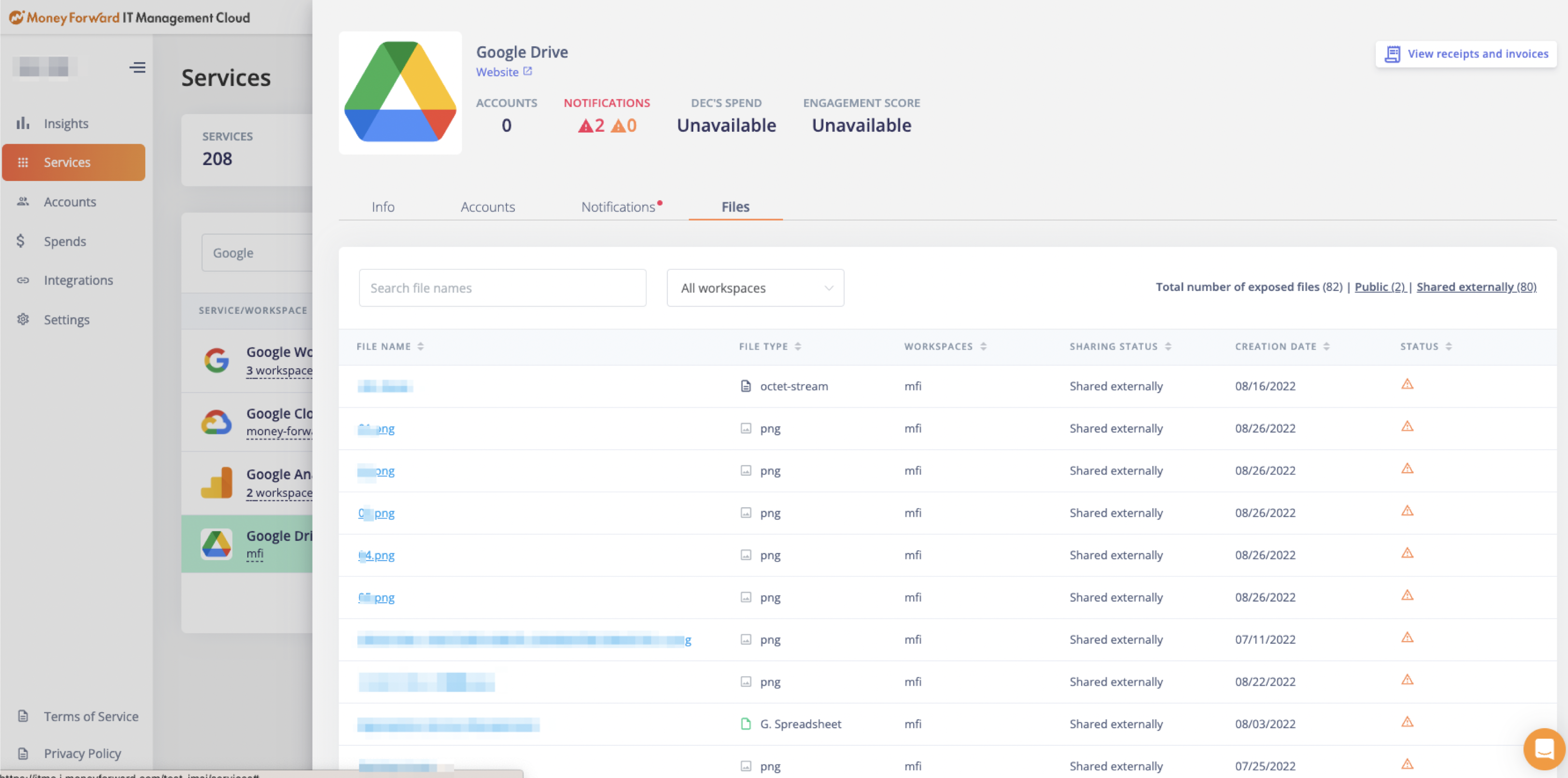Filter by Public (2) files link
The image size is (1568, 778).
(x=1380, y=287)
